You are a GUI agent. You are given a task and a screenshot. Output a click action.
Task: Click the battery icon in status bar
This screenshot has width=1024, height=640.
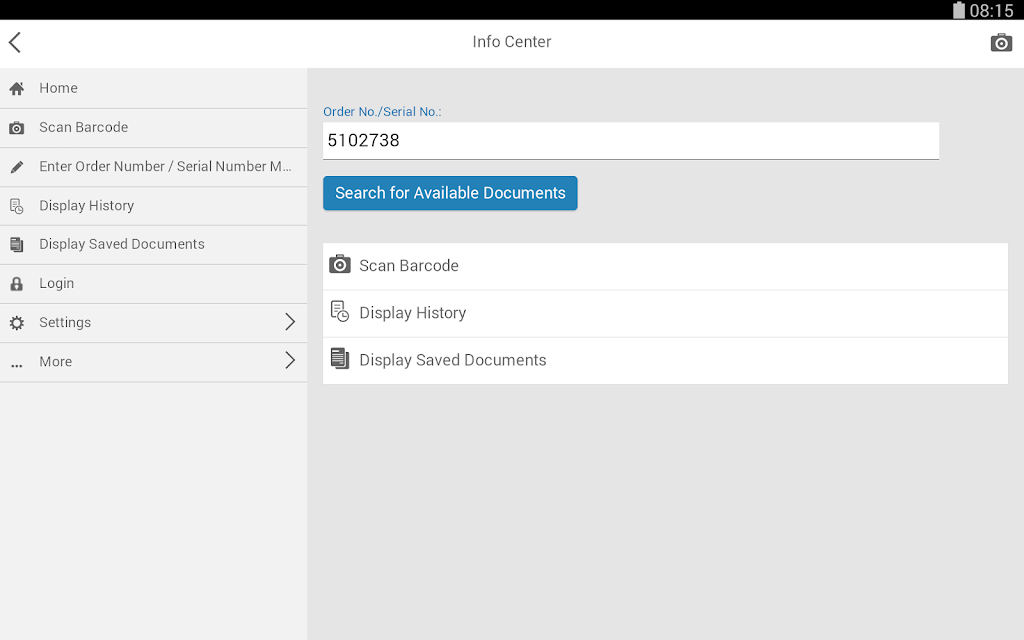click(959, 10)
